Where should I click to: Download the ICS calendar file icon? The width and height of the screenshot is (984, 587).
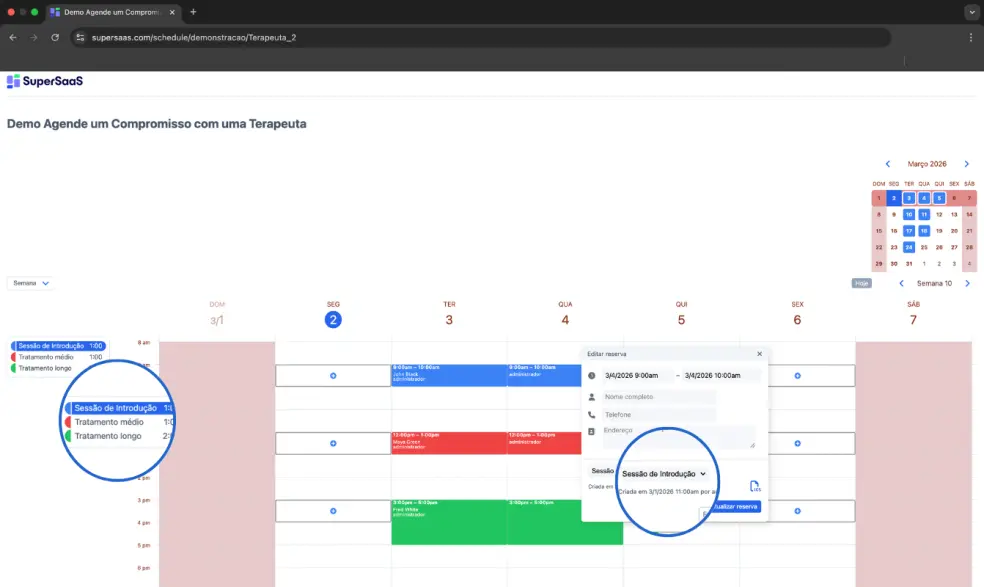point(755,487)
